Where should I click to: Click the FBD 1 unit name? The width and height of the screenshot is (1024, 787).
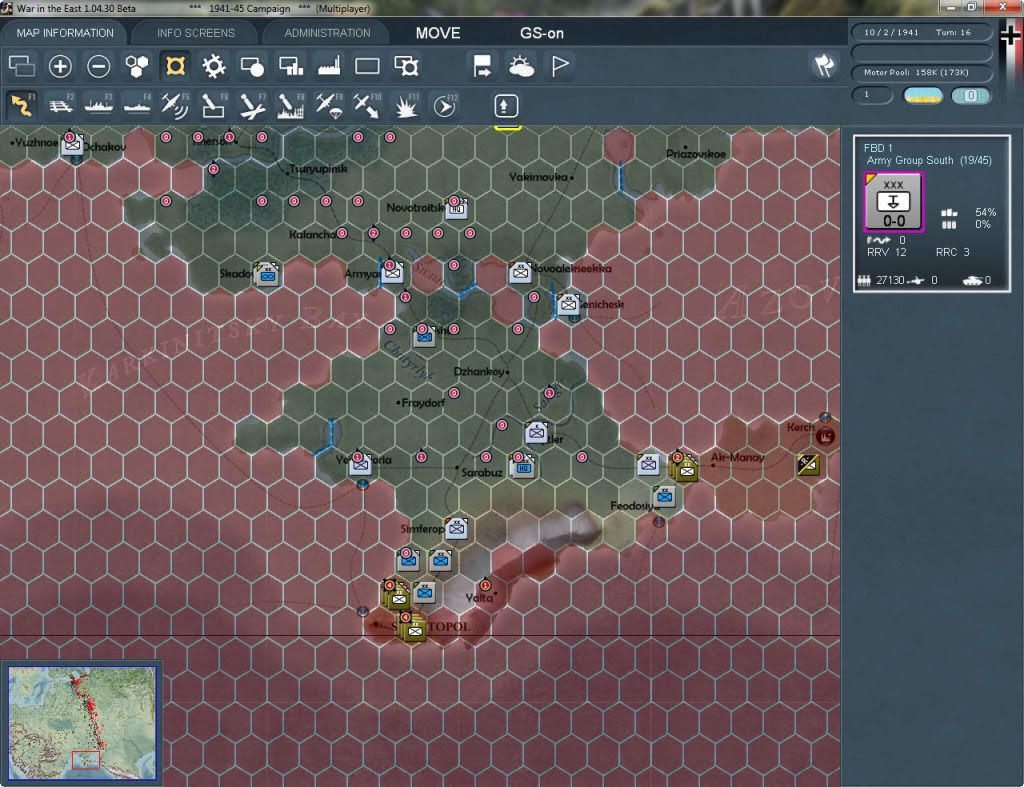[x=878, y=148]
